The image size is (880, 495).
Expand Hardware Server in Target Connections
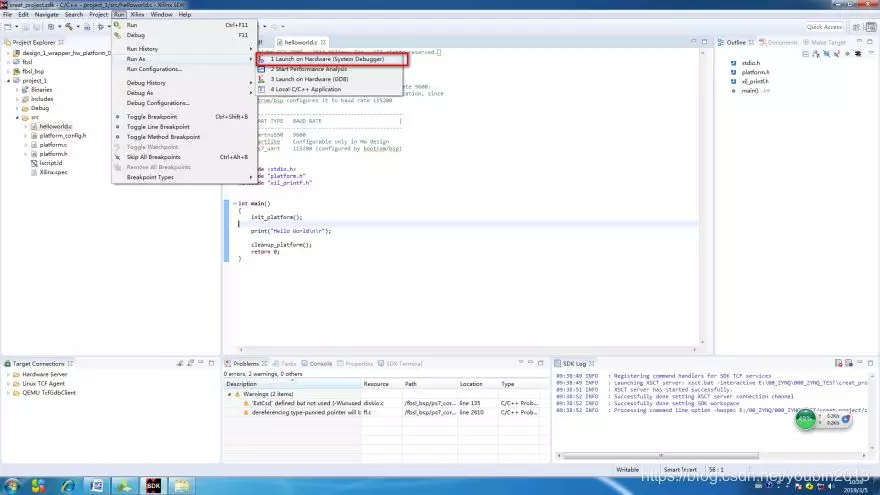8,374
